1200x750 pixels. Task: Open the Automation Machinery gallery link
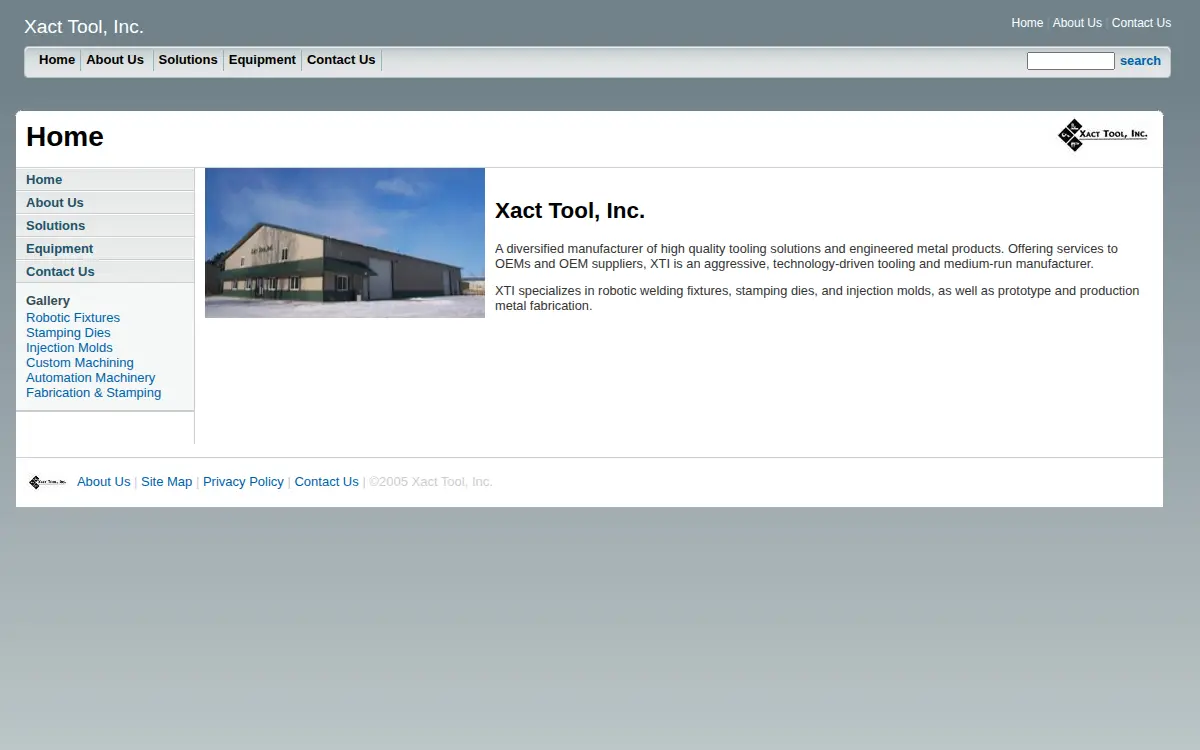coord(90,378)
